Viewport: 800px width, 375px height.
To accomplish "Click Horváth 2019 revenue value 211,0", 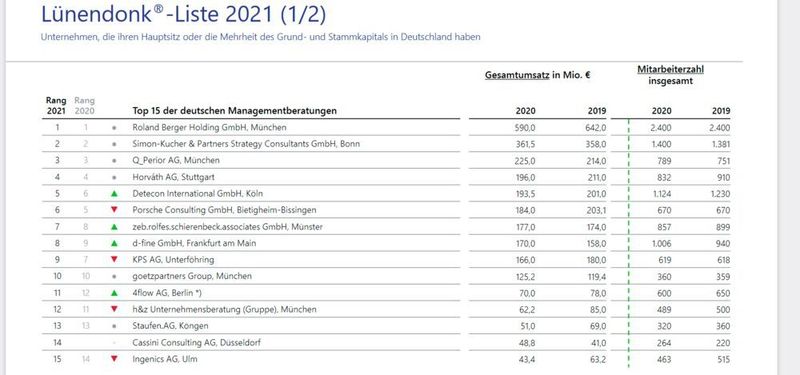I will [x=596, y=177].
